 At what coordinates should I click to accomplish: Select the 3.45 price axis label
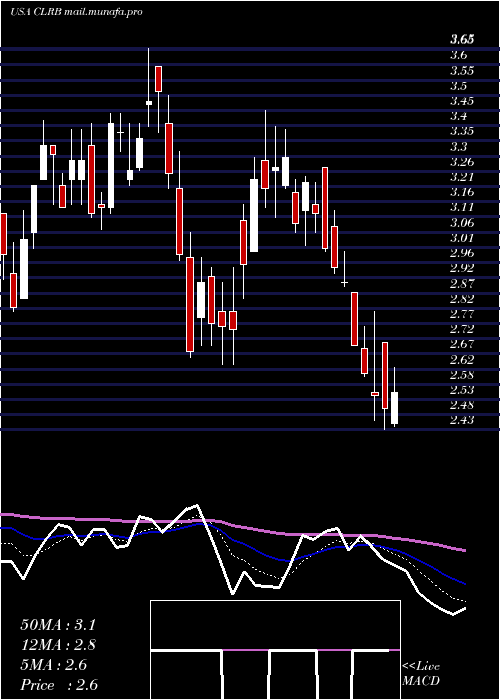pos(462,101)
